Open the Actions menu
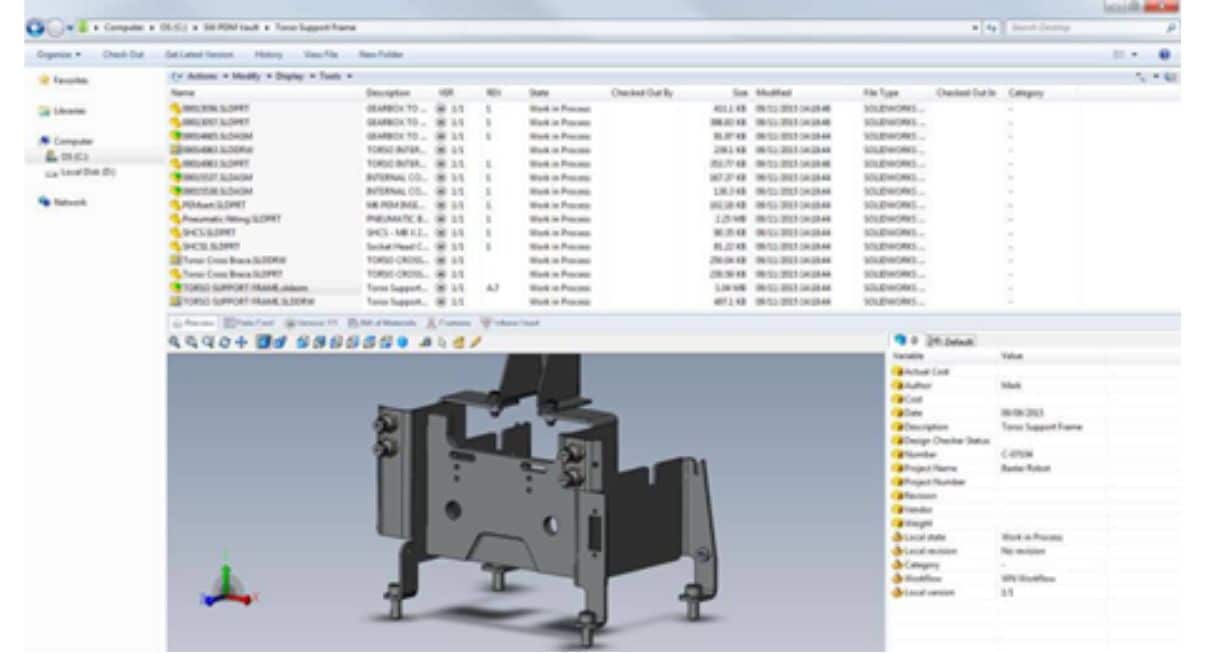The width and height of the screenshot is (1205, 653). [x=203, y=76]
